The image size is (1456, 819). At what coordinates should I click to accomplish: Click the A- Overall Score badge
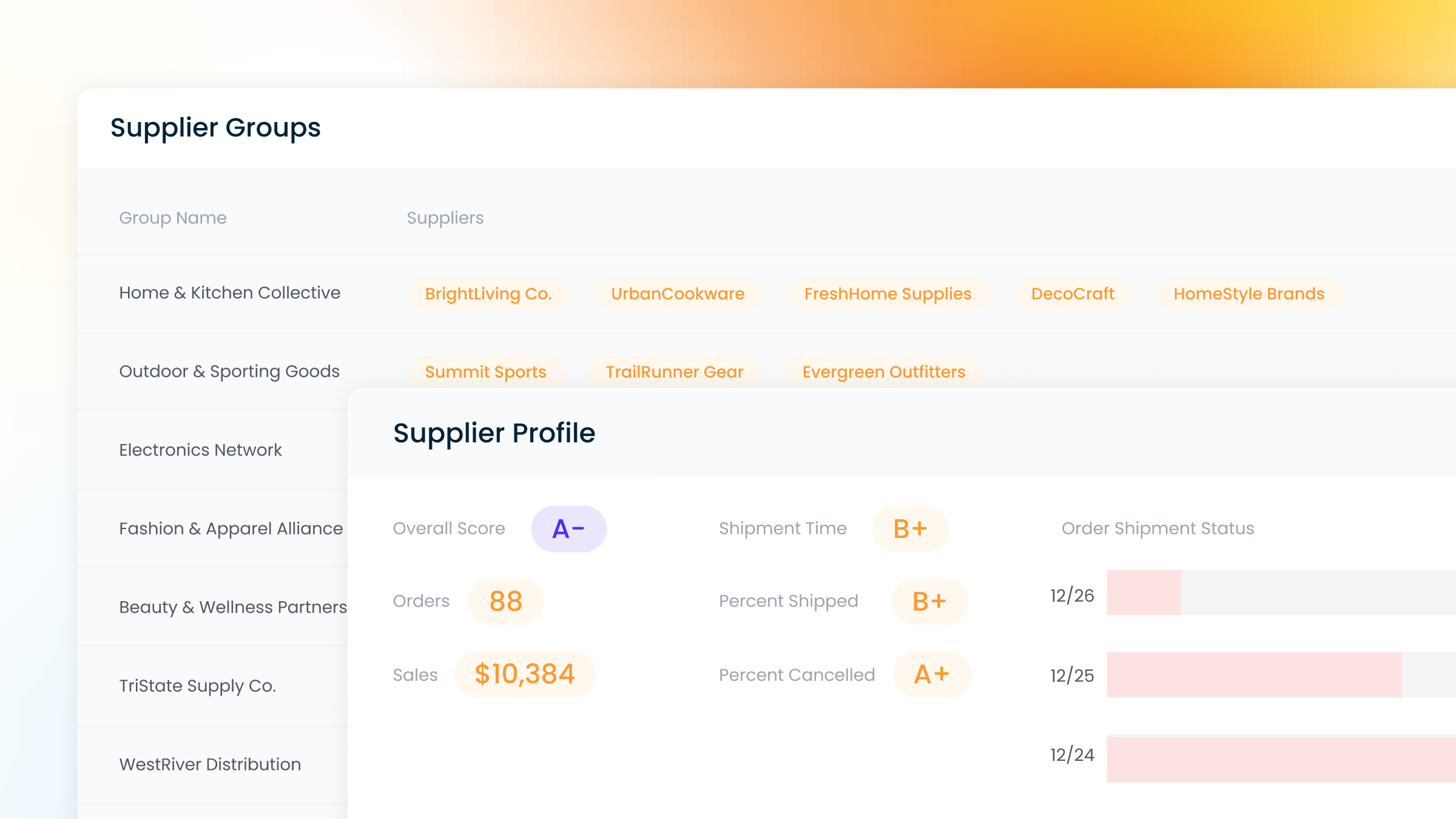coord(568,529)
